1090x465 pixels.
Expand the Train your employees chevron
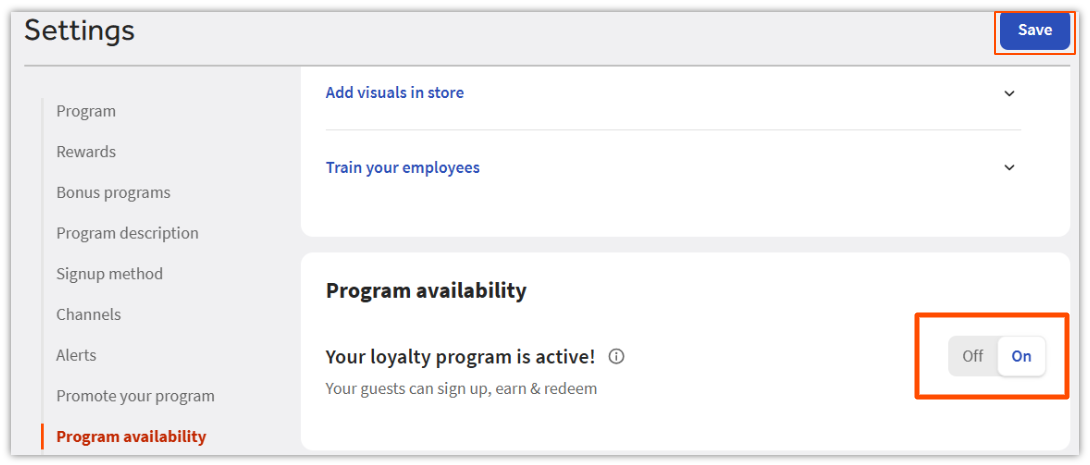pyautogui.click(x=1009, y=168)
